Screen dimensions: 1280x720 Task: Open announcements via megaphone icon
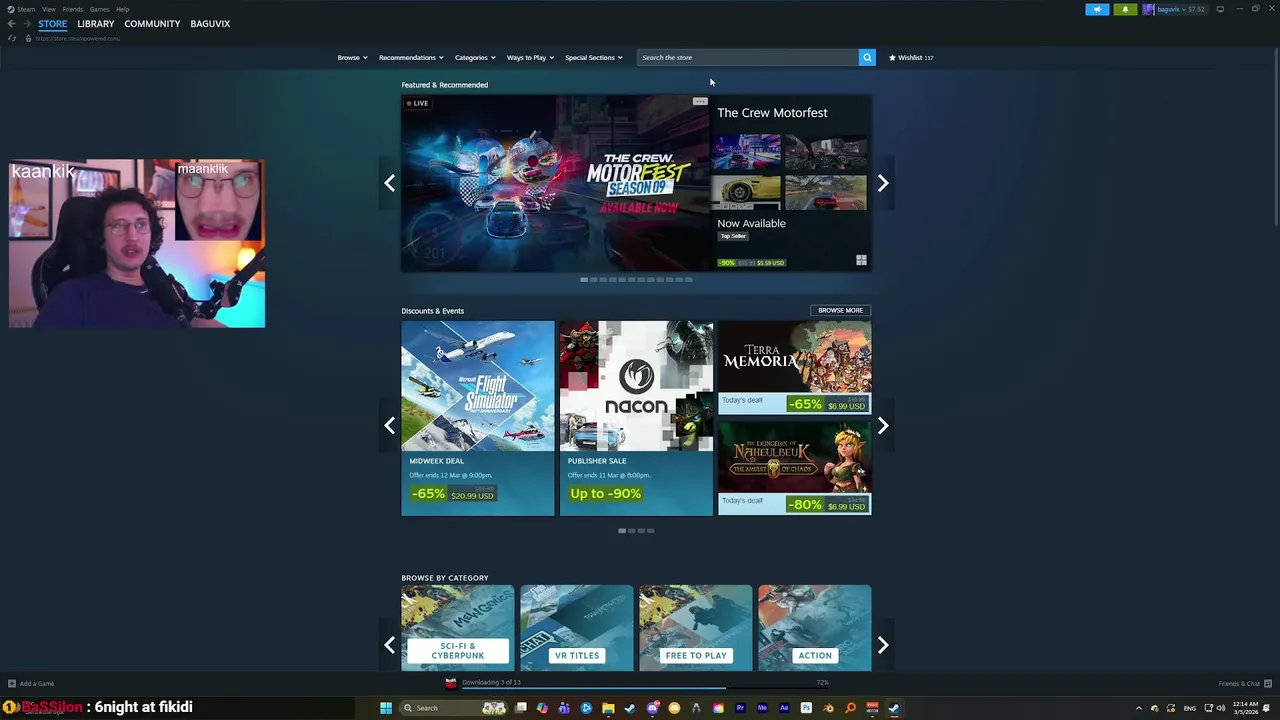[x=1097, y=9]
